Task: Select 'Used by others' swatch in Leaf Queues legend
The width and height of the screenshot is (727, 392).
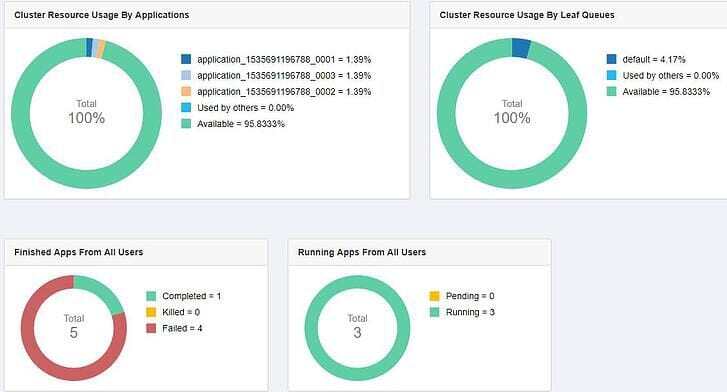Action: (x=612, y=75)
